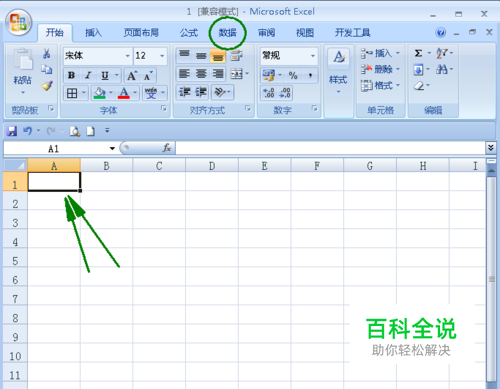Toggle Wrap Text icon

pos(236,55)
